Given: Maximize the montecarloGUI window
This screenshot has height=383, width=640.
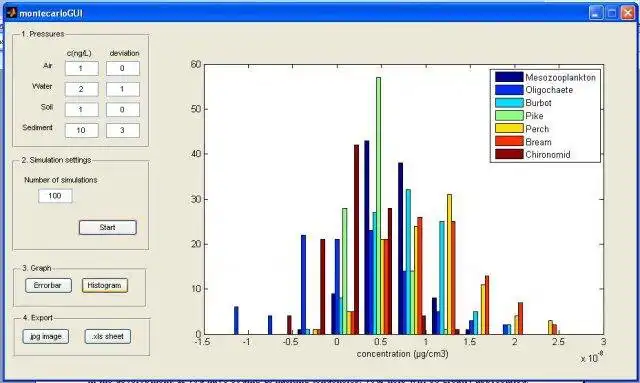Looking at the screenshot, I should point(612,13).
